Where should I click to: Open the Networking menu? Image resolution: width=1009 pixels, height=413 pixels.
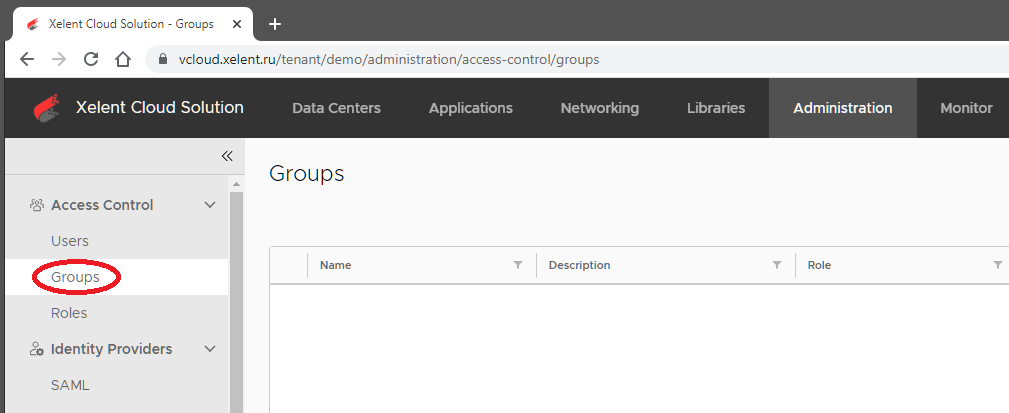600,108
